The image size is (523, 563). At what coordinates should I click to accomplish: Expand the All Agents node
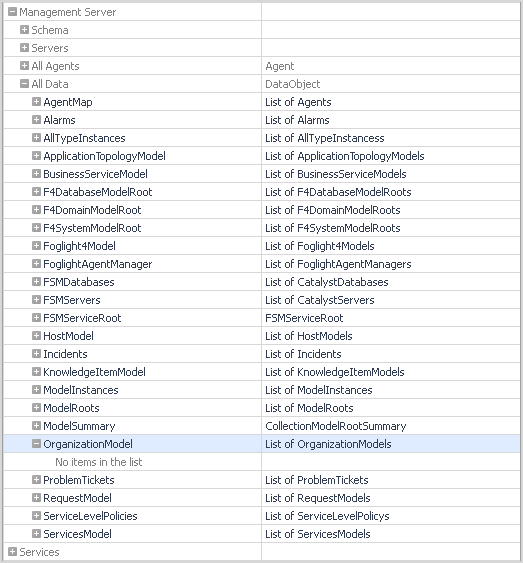click(x=24, y=66)
